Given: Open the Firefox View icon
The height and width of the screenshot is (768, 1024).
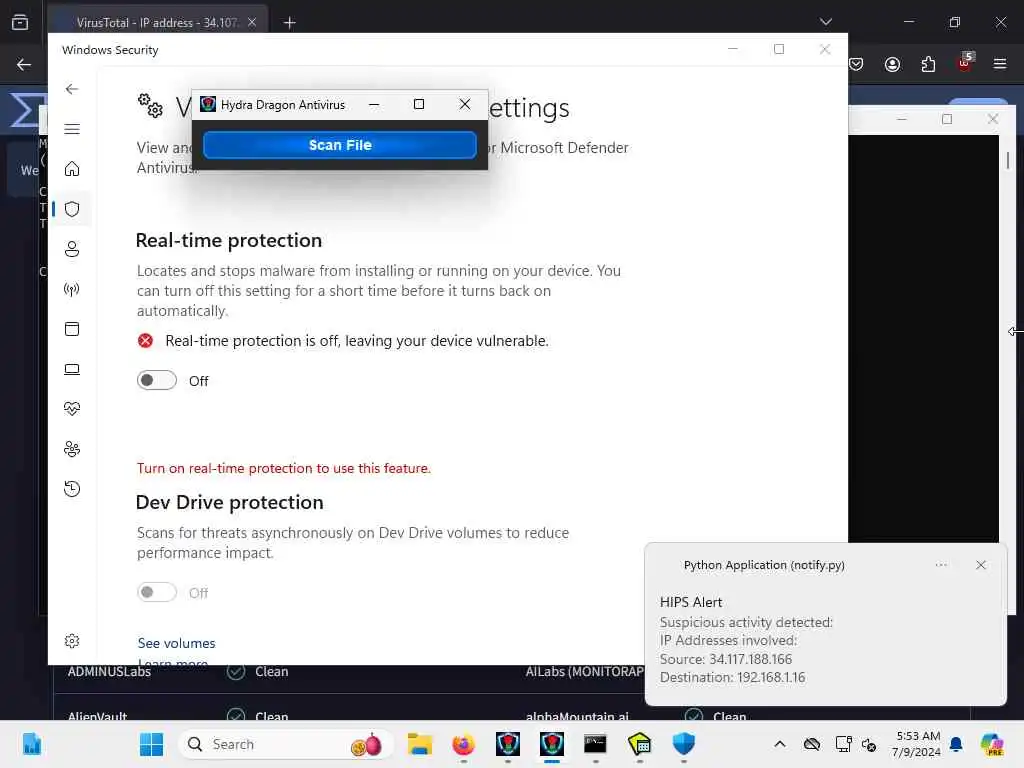Looking at the screenshot, I should click(20, 22).
